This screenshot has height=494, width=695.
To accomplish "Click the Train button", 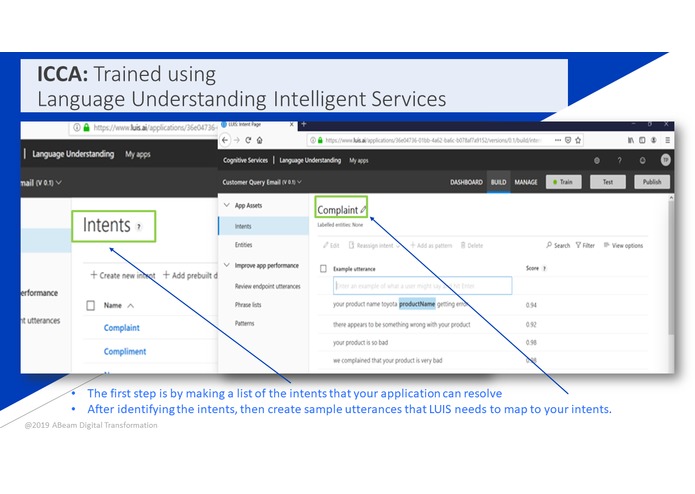I will coord(564,182).
